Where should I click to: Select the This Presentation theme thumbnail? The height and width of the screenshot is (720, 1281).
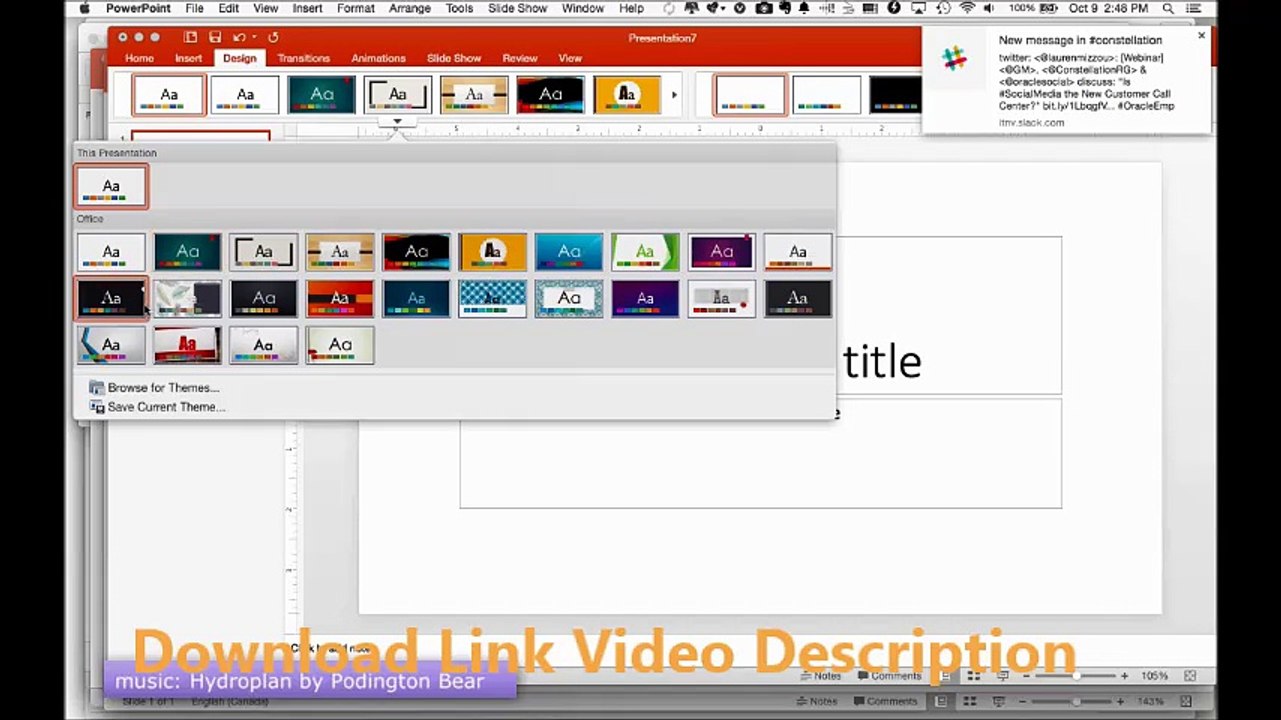coord(111,187)
